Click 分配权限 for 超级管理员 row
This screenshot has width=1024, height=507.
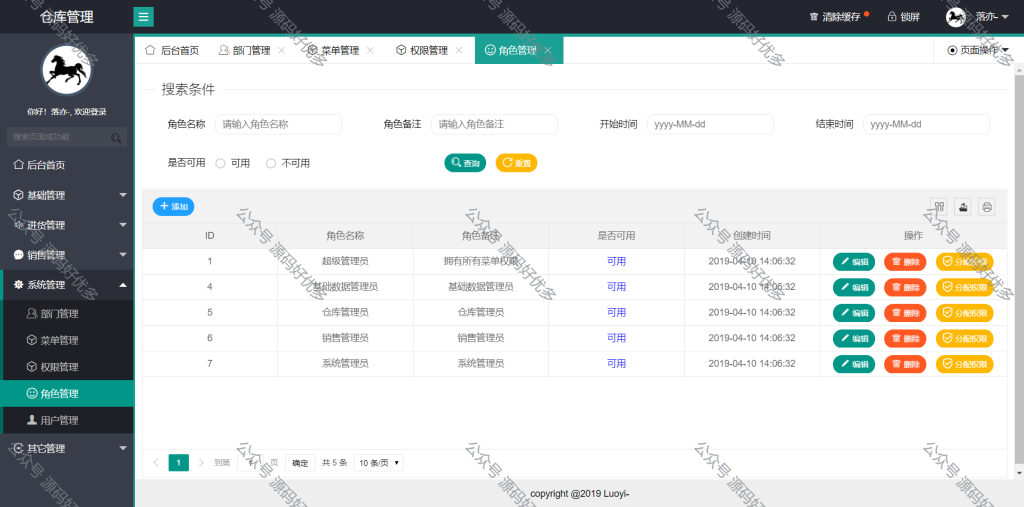pos(965,261)
